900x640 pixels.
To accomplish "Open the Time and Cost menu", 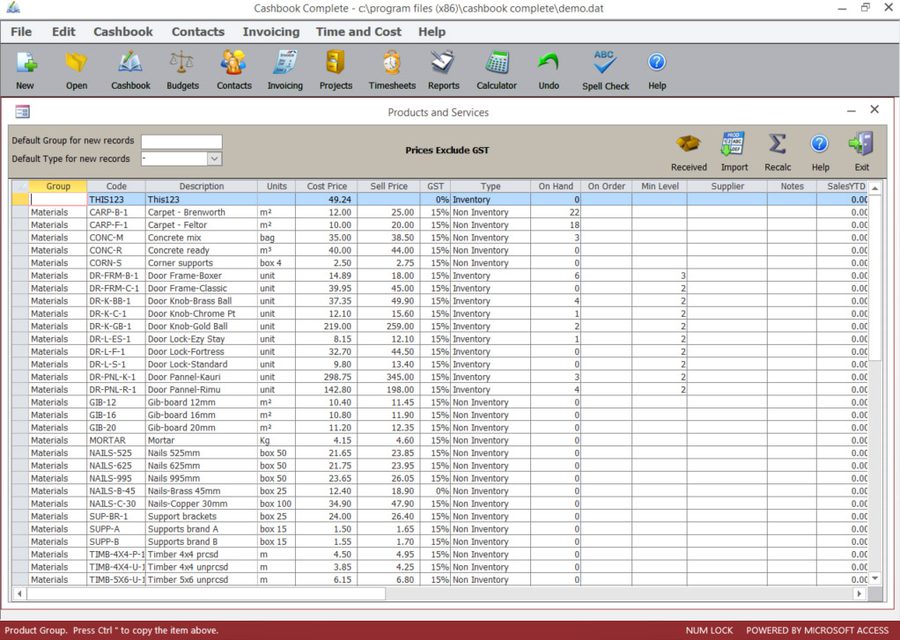I will tap(359, 32).
